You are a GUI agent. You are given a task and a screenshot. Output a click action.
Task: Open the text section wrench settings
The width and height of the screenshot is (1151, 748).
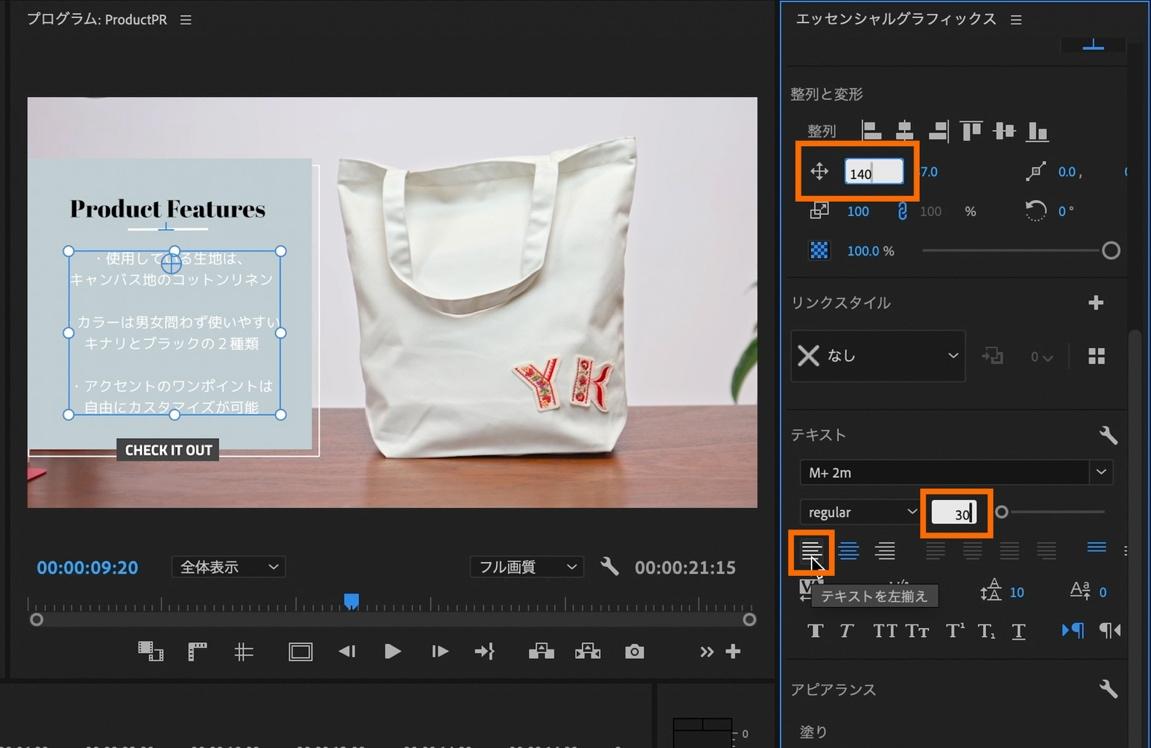tap(1108, 435)
